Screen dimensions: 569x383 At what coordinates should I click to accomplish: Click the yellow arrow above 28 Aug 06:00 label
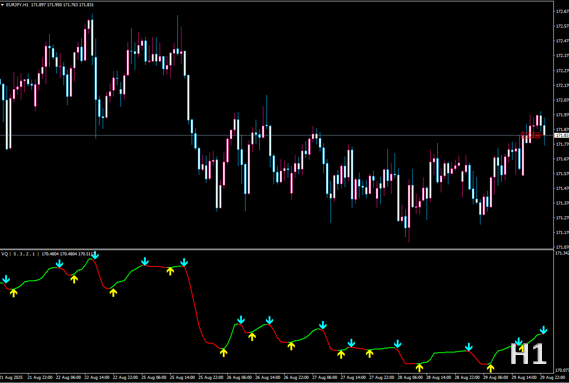[x=419, y=367]
